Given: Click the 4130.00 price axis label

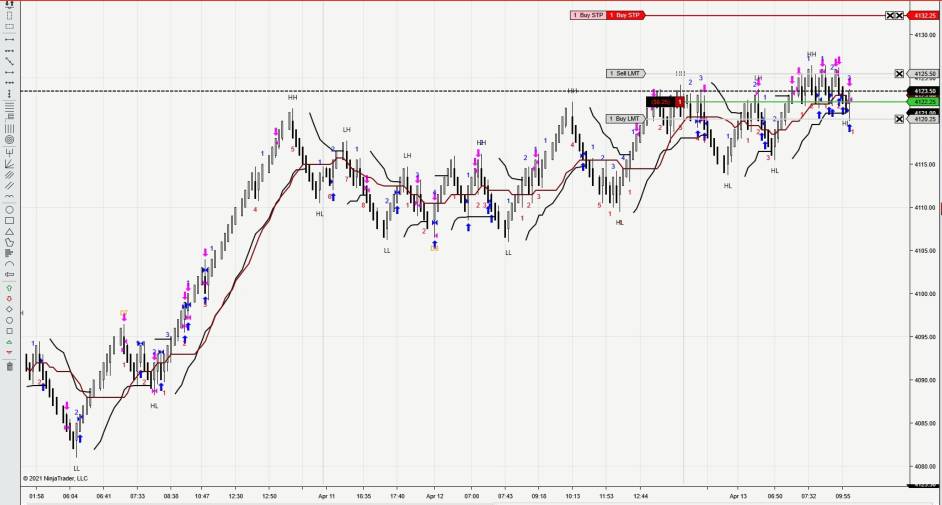Looking at the screenshot, I should 925,35.
